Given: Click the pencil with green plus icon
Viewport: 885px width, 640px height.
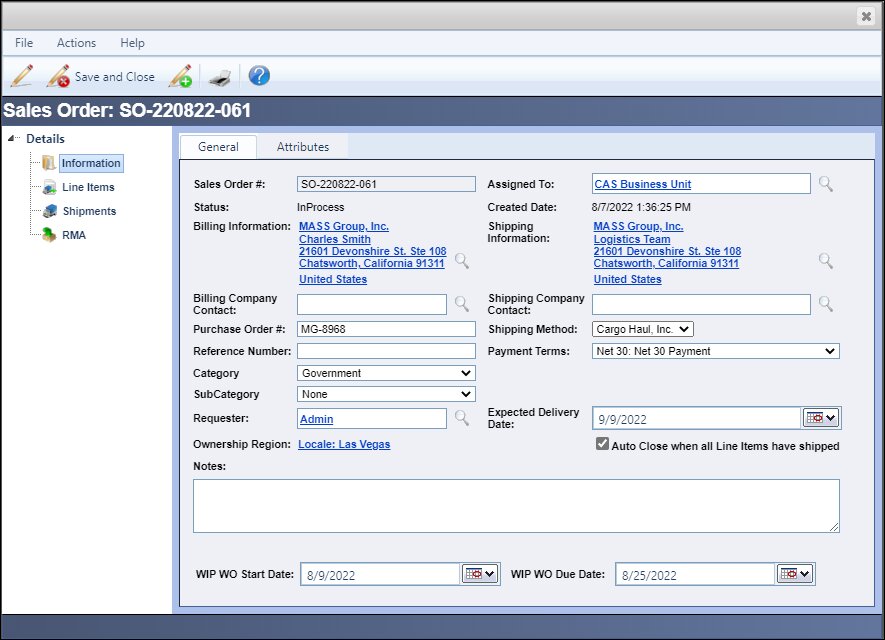Looking at the screenshot, I should click(x=181, y=76).
